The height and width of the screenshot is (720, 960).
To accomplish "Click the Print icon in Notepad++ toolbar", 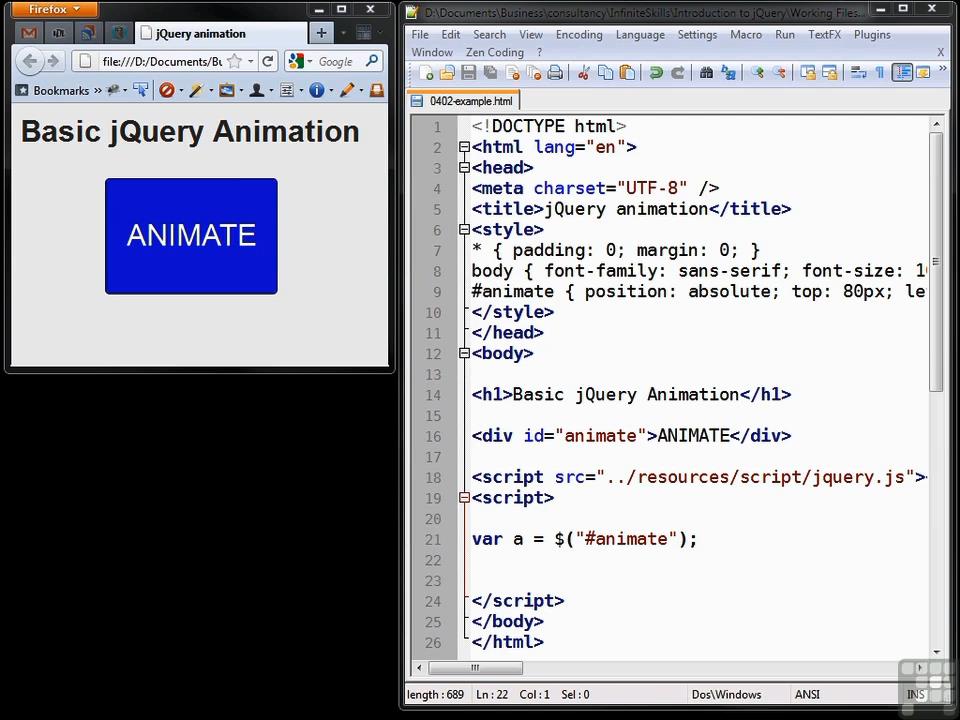I will point(555,73).
